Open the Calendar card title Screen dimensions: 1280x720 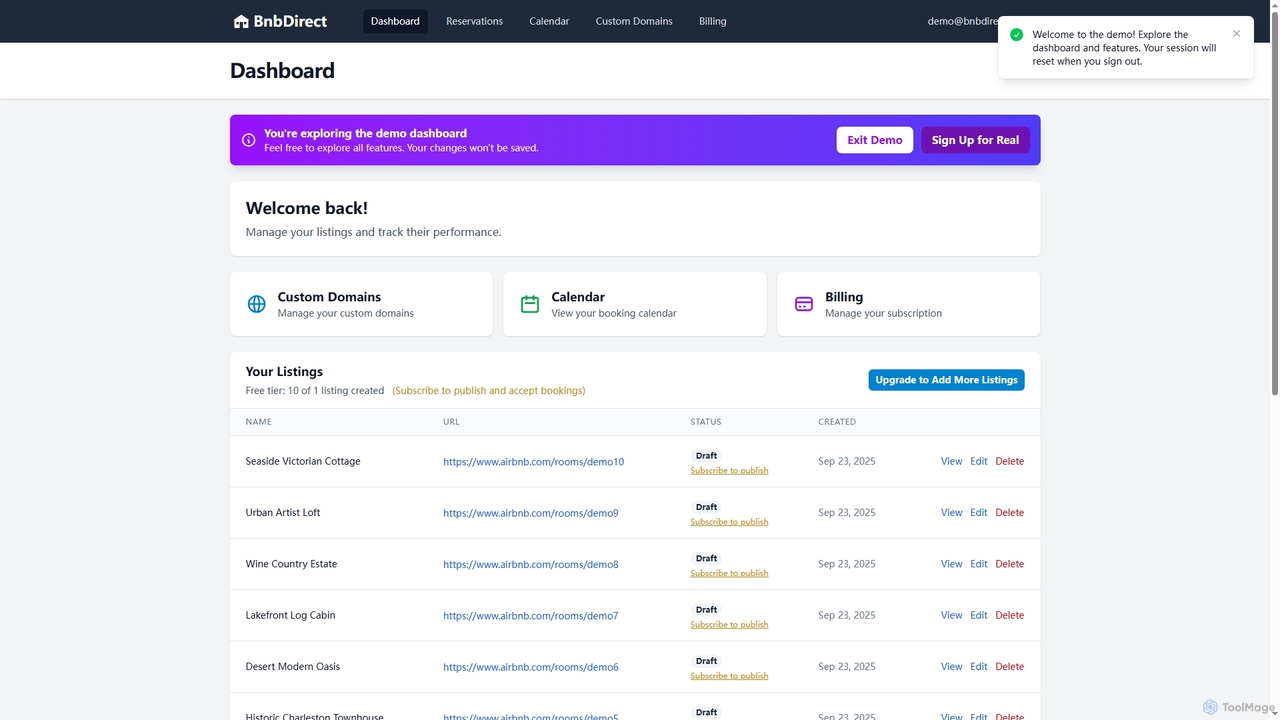click(x=578, y=297)
